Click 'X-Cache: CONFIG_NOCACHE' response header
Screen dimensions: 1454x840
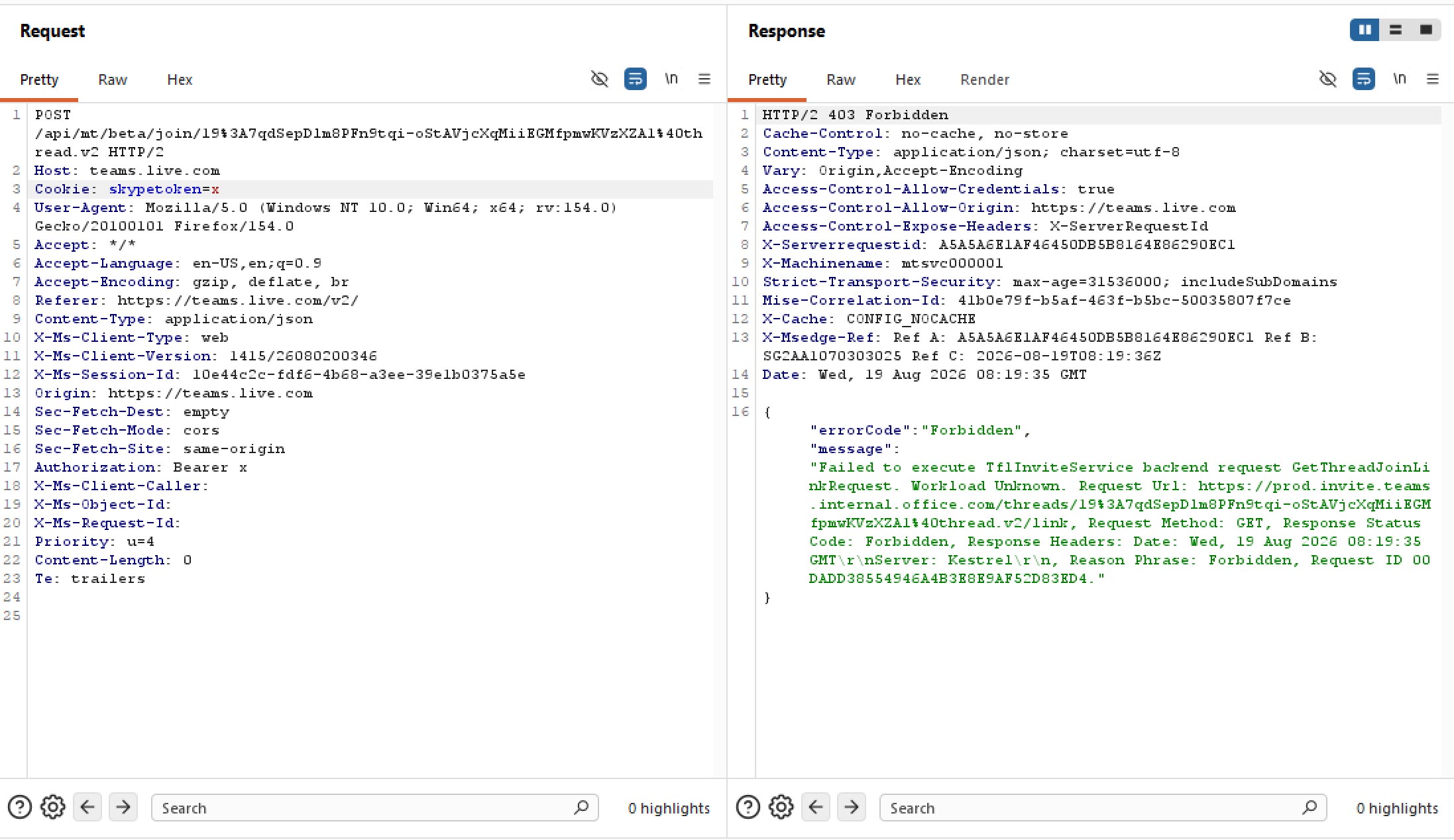coord(869,319)
